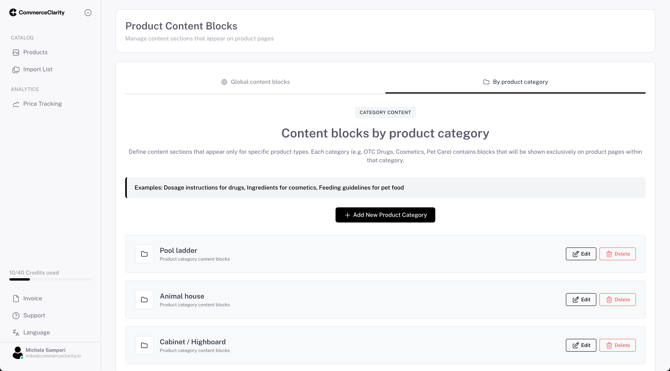Click the CommerceClarity logo icon
670x371 pixels.
(x=13, y=12)
